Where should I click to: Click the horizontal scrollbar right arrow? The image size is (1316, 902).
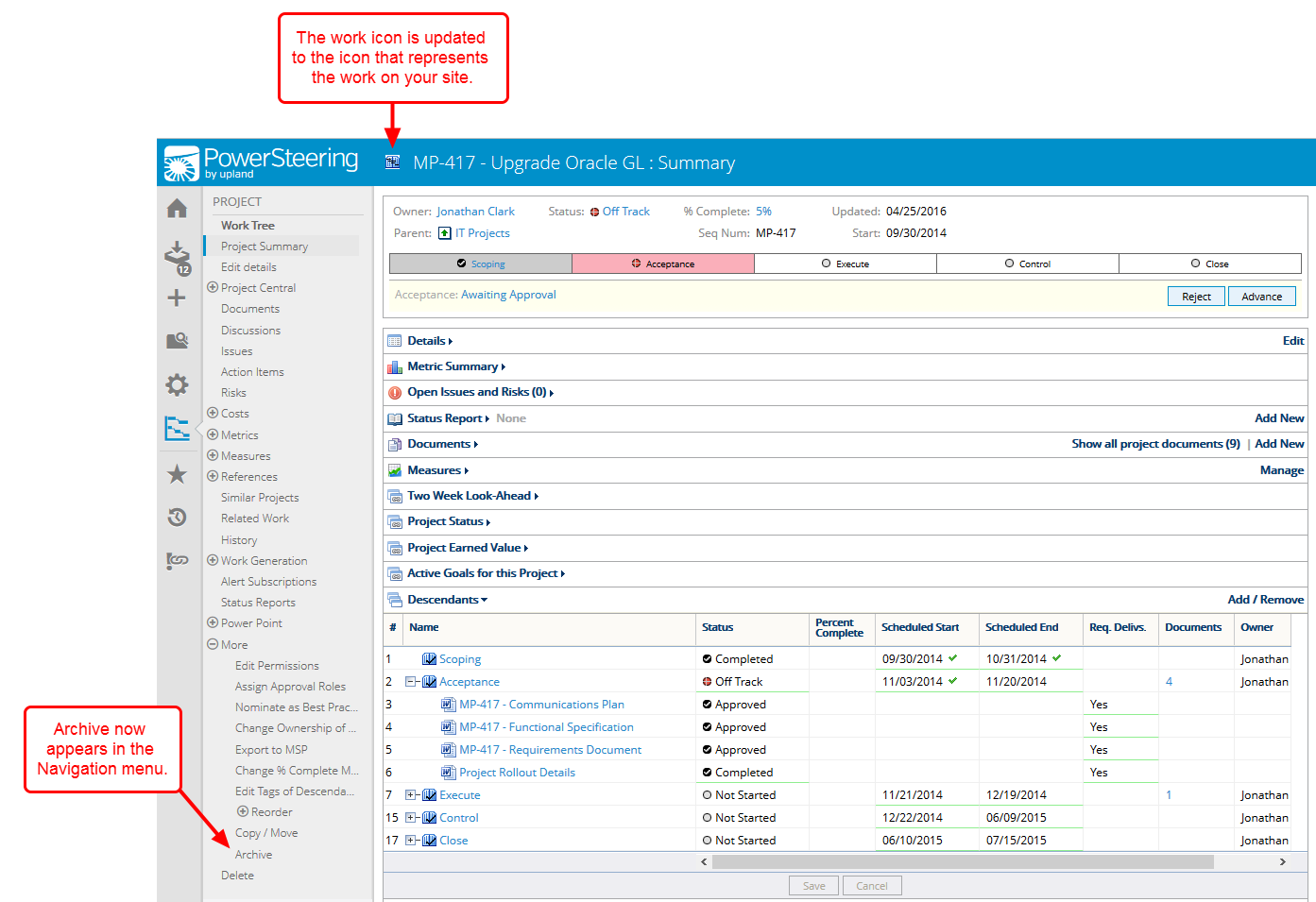coord(1282,861)
